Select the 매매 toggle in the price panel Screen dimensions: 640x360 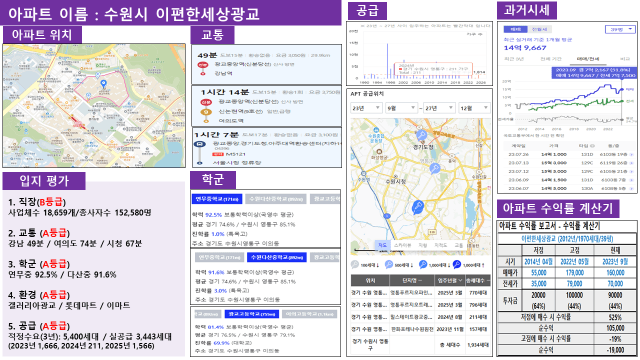(x=516, y=29)
